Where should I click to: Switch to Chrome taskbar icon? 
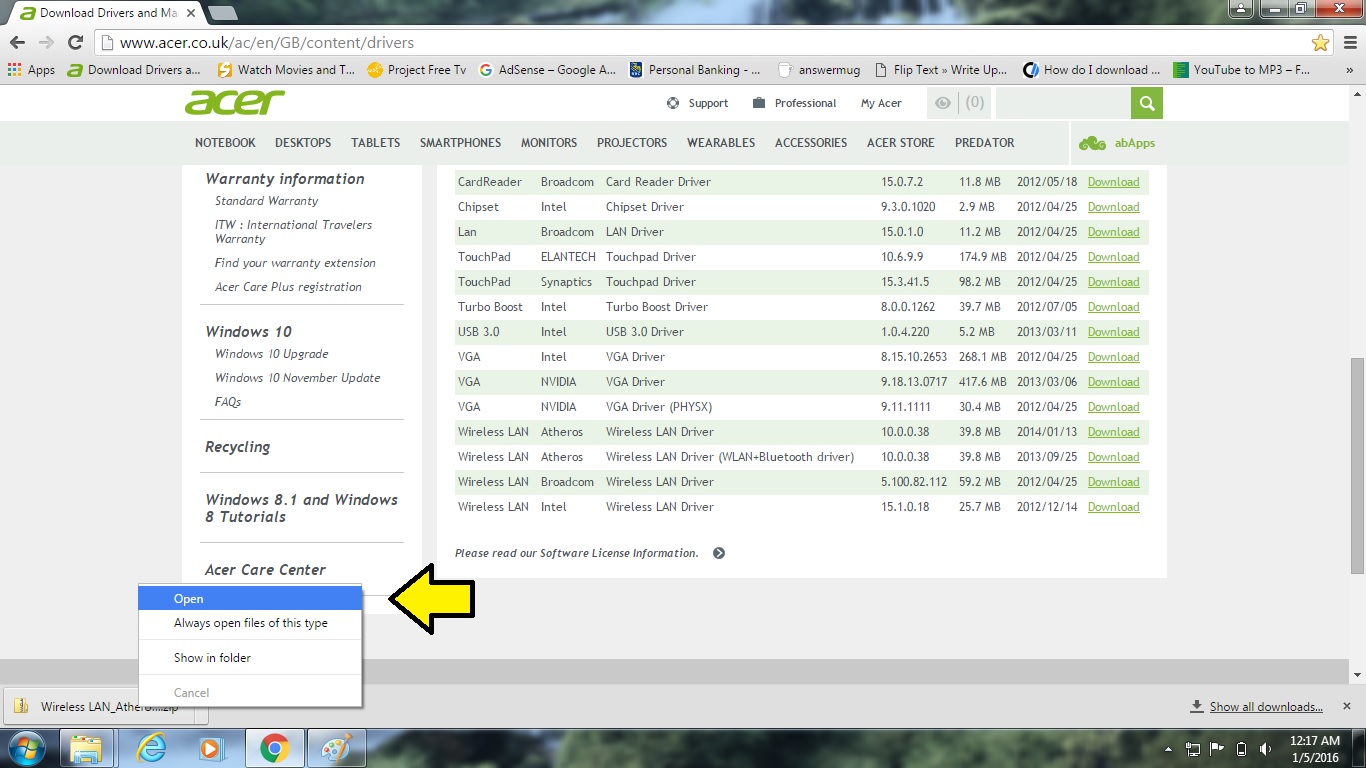click(274, 748)
